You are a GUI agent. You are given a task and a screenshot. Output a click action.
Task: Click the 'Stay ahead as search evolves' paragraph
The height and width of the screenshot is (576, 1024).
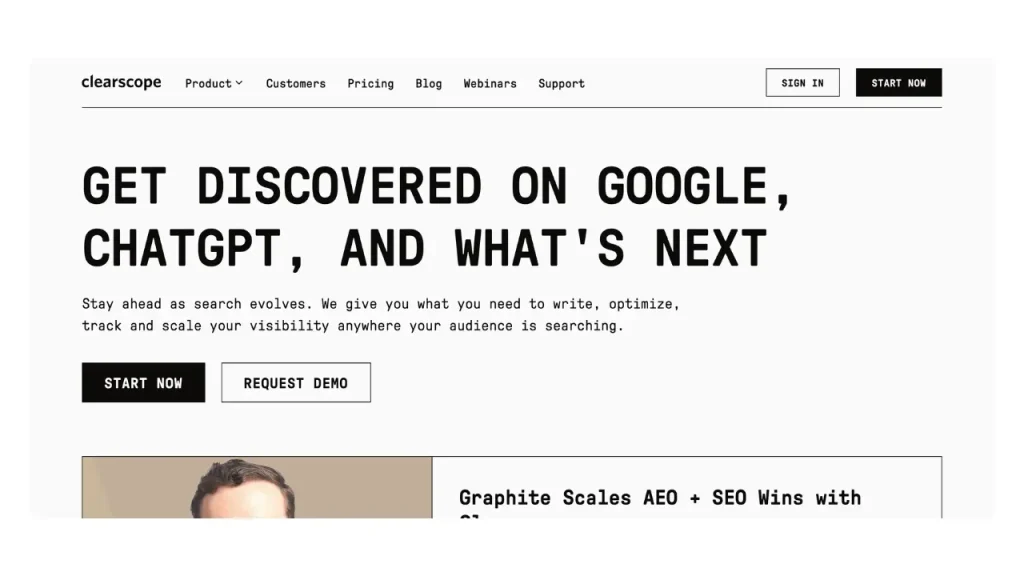381,315
